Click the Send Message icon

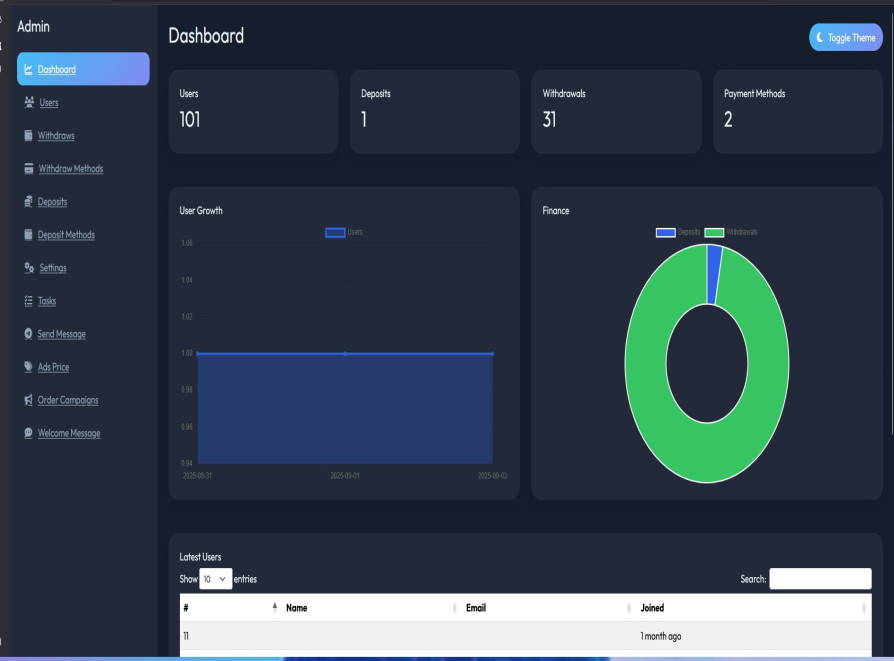tap(28, 334)
